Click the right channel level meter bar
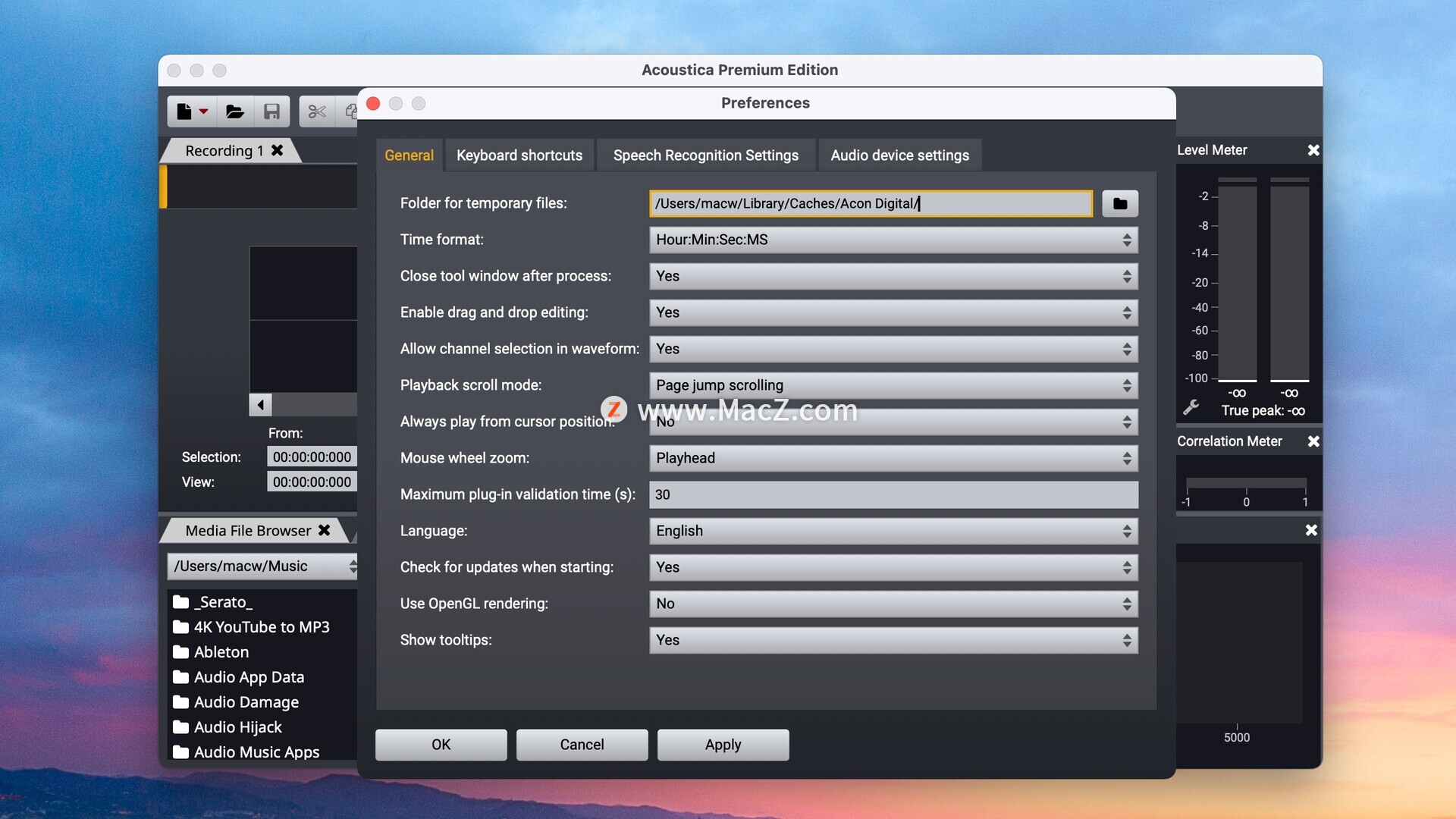The height and width of the screenshot is (819, 1456). (1290, 280)
